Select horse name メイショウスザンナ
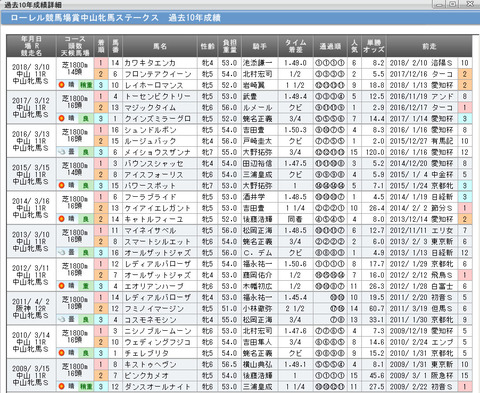Viewport: 480px width, 393px height. (x=157, y=152)
